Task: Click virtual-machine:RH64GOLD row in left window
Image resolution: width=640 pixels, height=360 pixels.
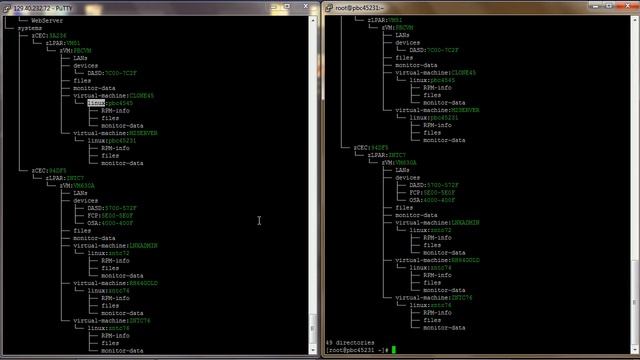Action: (x=115, y=283)
